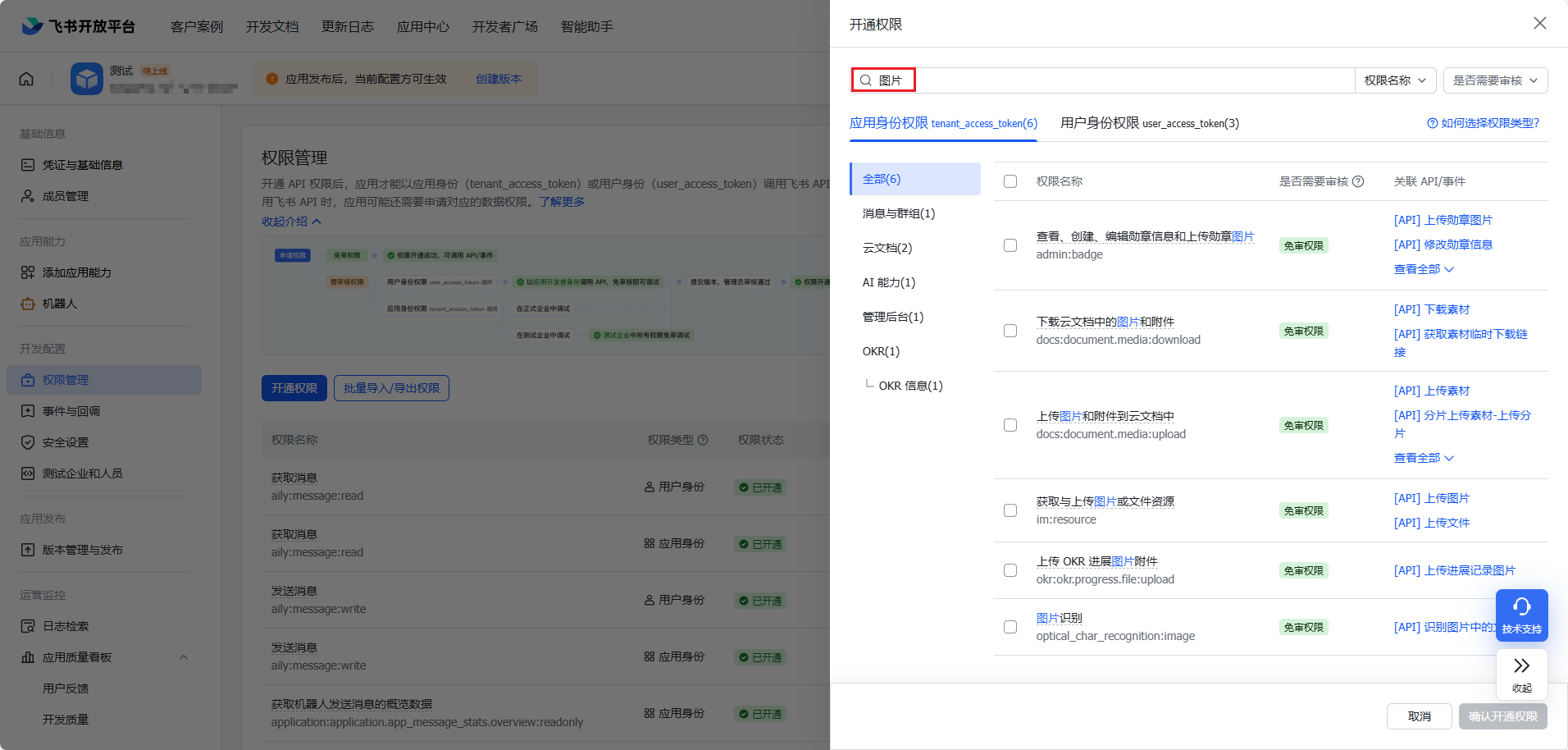This screenshot has width=1568, height=750.
Task: Check the select-all permissions checkbox
Action: tap(1010, 181)
